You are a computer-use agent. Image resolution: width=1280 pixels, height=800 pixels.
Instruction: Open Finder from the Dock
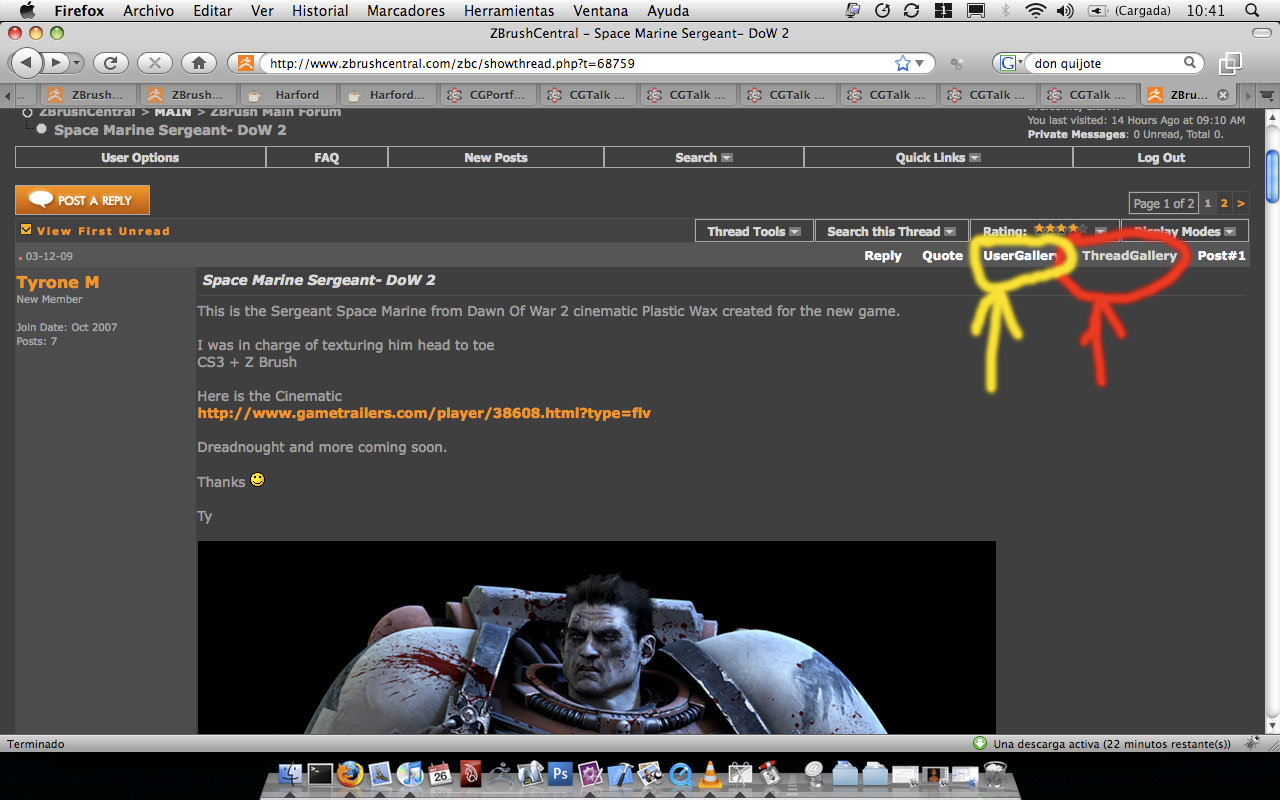click(291, 773)
